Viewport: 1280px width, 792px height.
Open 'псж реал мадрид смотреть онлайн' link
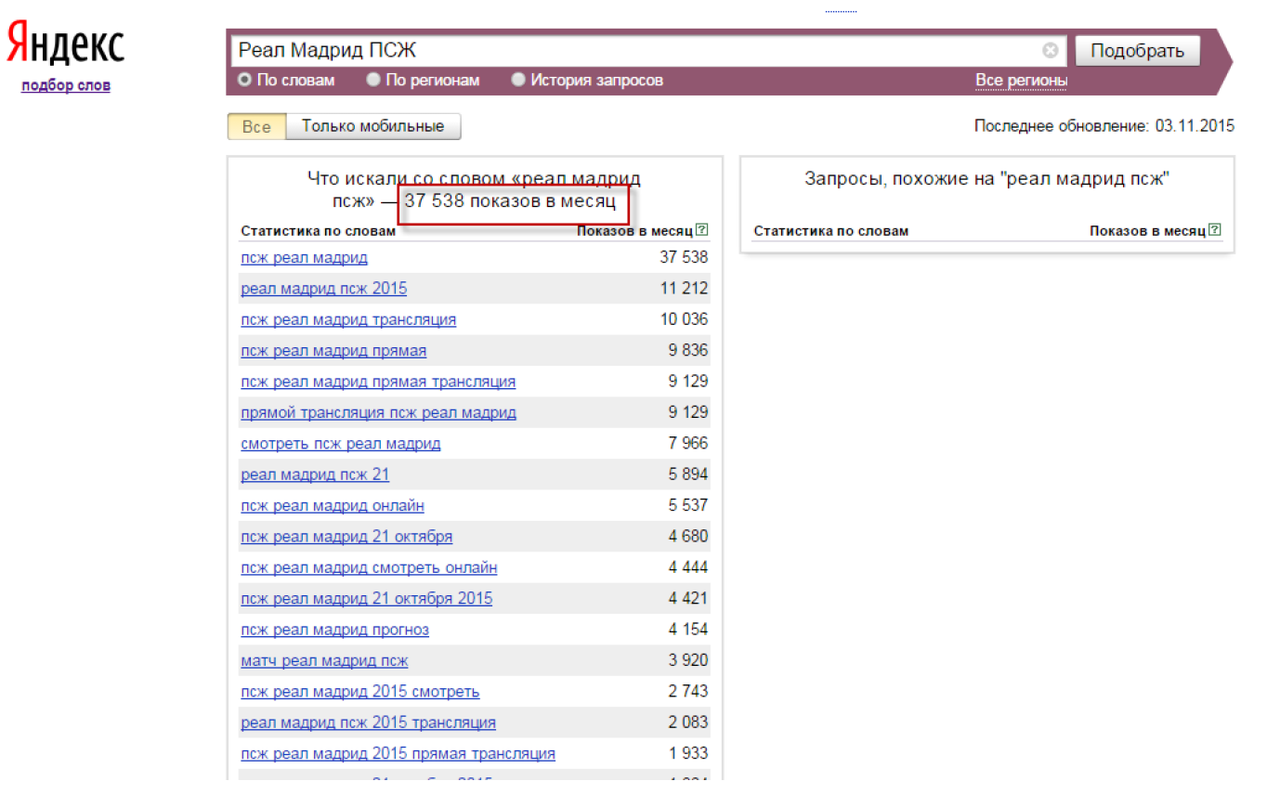tap(369, 567)
